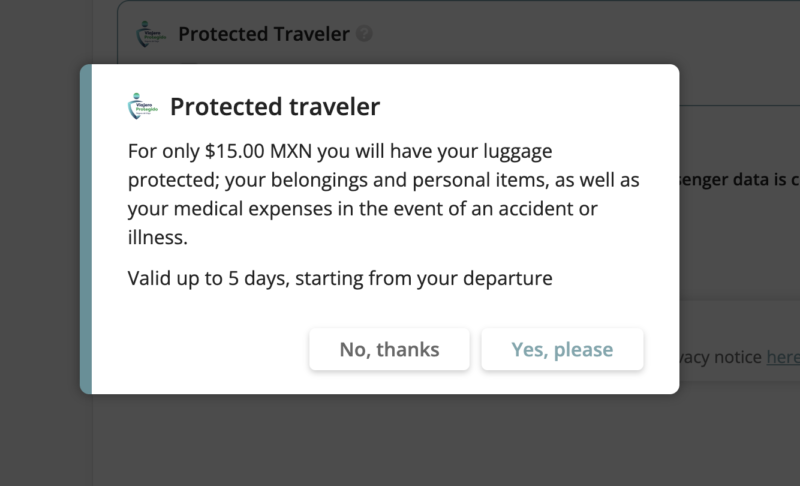Click the empty space beside the dialog title
The image size is (800, 486).
click(x=520, y=107)
